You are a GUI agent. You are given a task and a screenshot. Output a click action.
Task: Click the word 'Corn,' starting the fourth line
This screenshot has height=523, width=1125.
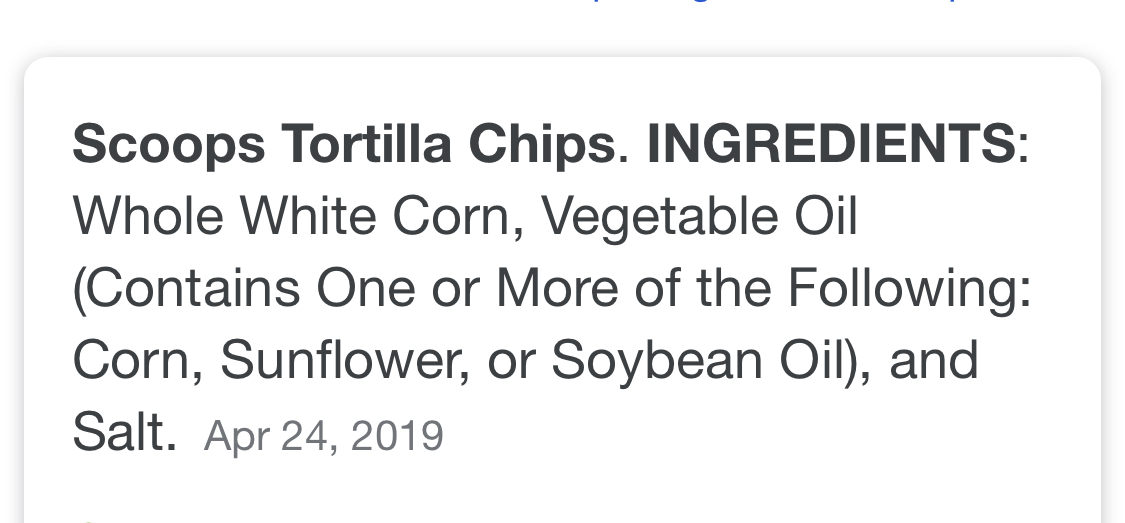click(x=138, y=360)
